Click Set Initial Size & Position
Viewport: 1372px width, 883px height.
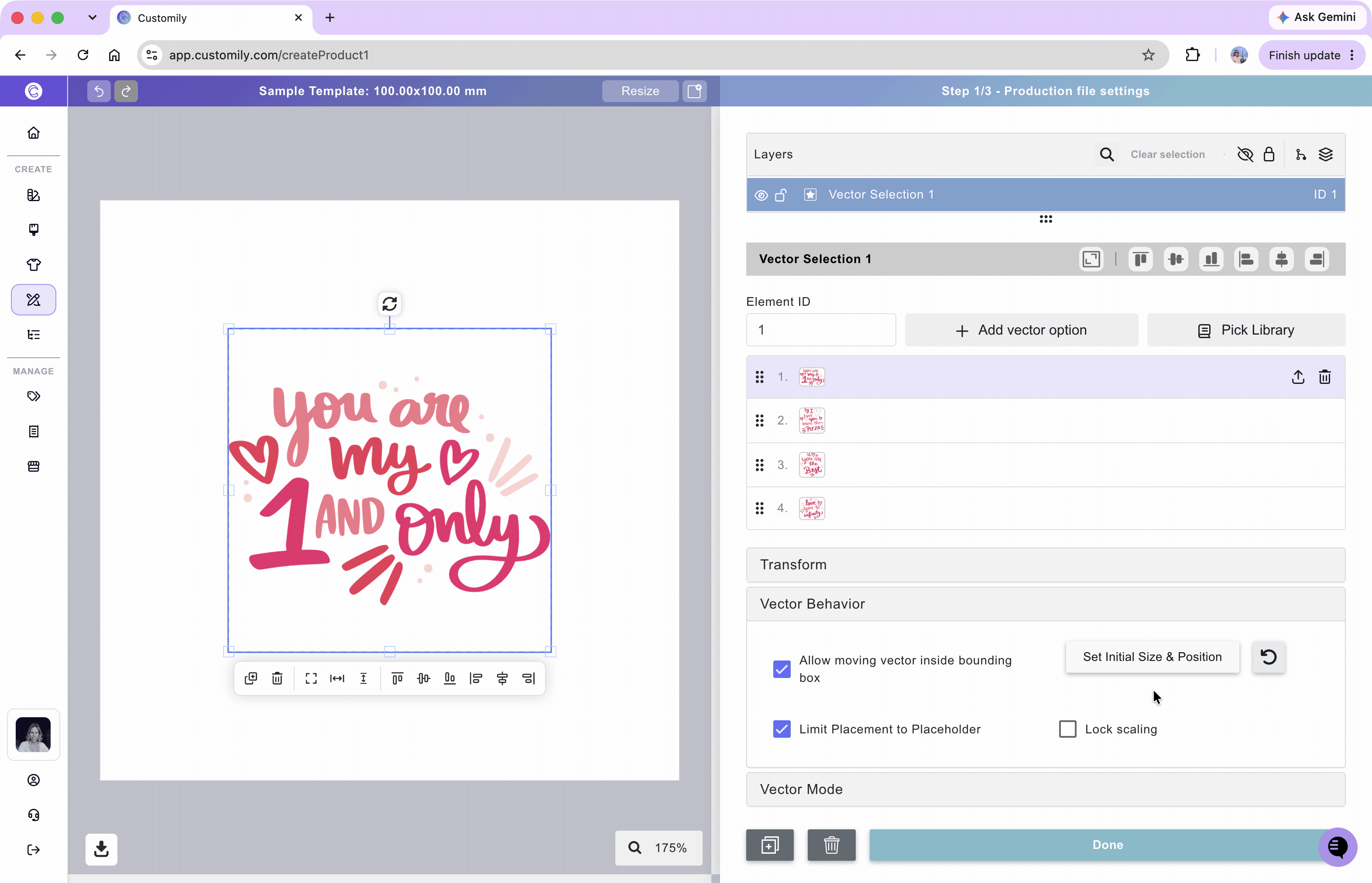1152,657
